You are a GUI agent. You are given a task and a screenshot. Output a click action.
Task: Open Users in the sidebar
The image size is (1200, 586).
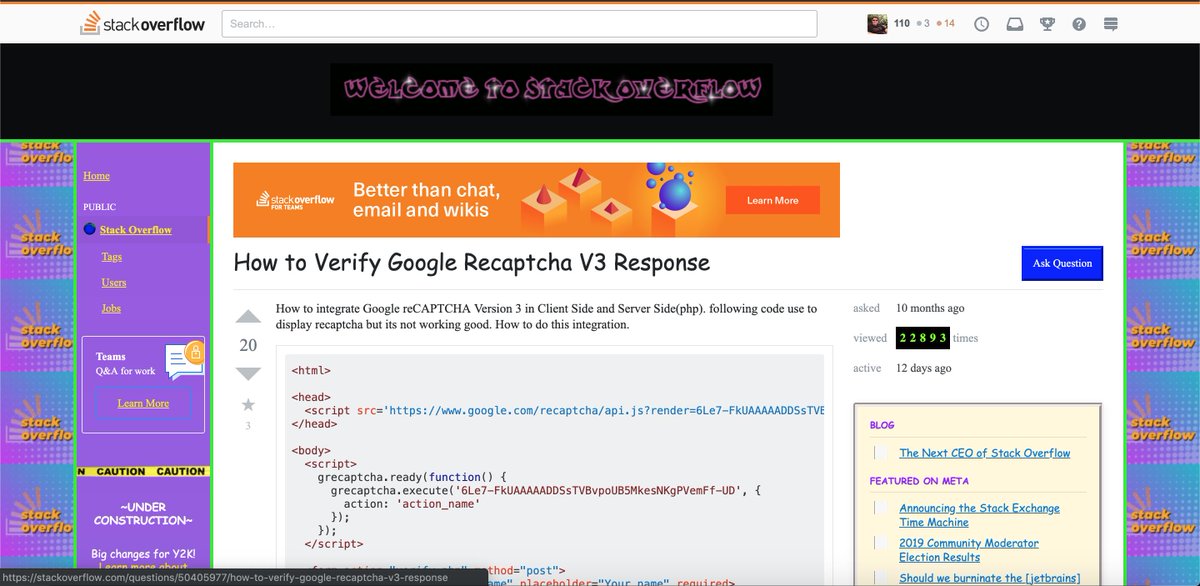(x=114, y=283)
